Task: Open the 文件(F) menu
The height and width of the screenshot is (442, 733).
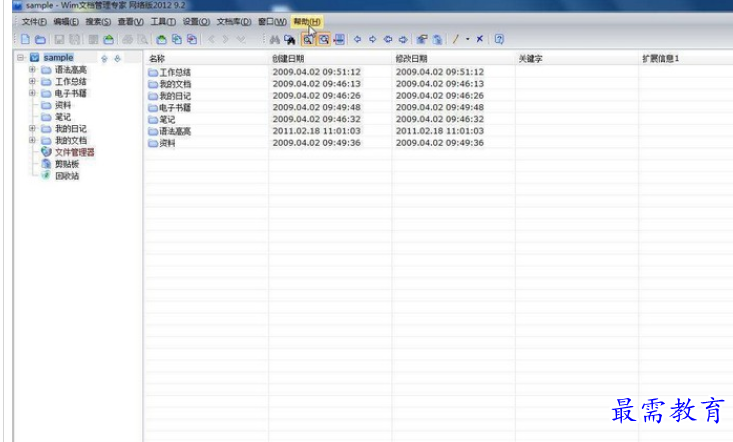Action: click(x=34, y=22)
